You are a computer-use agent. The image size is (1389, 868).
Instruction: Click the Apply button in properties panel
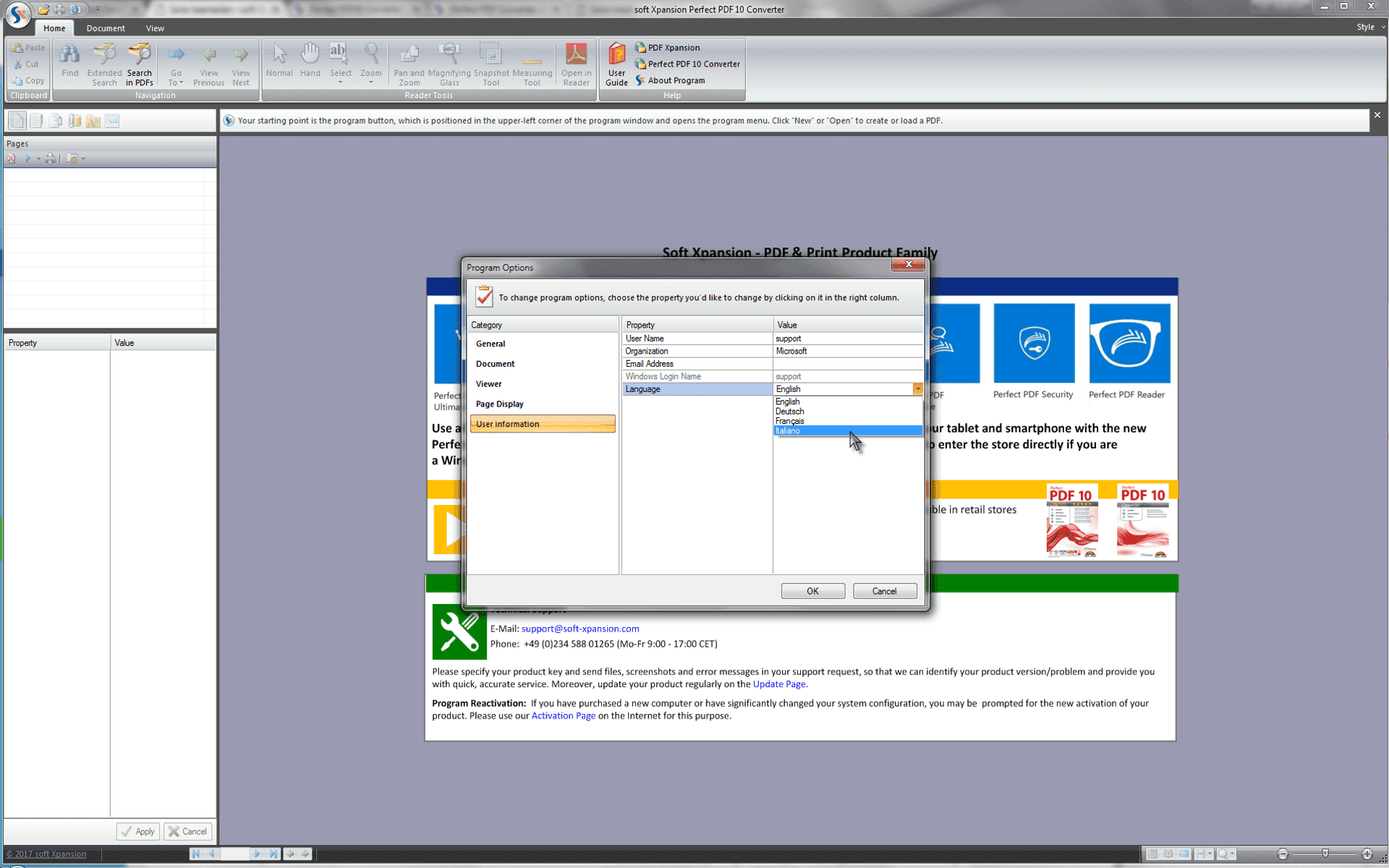(138, 832)
